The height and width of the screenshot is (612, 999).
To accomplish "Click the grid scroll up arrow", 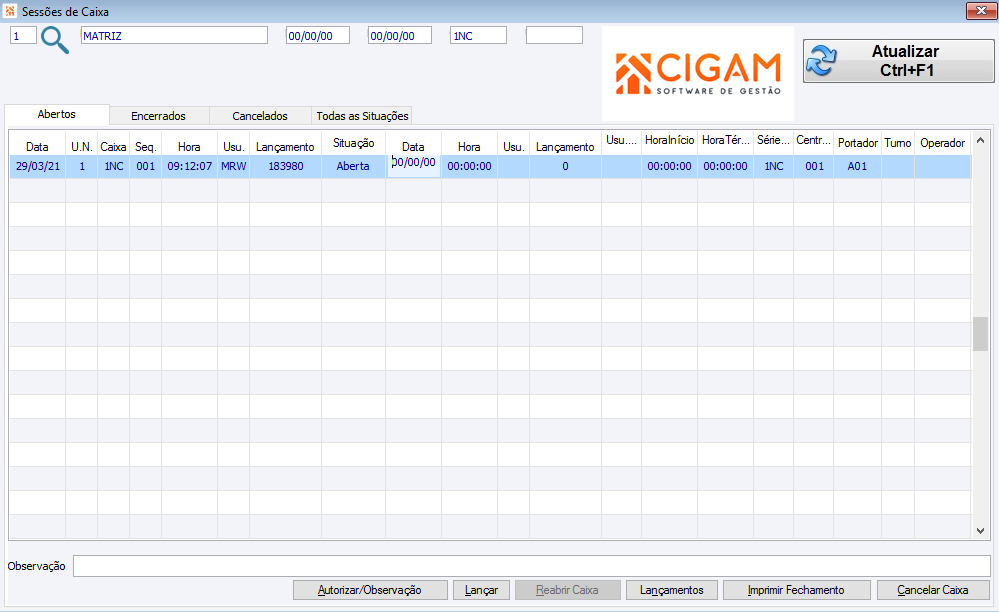I will (x=981, y=141).
